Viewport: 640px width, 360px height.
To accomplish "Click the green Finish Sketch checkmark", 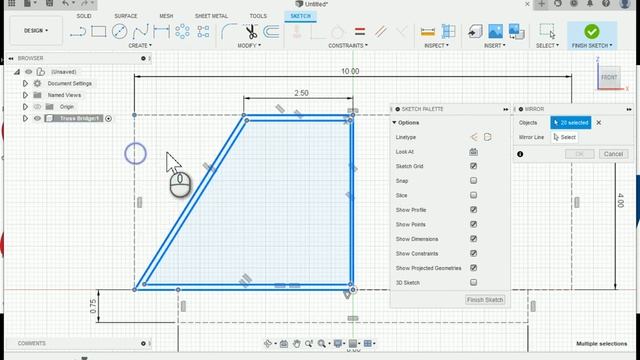I will (591, 31).
